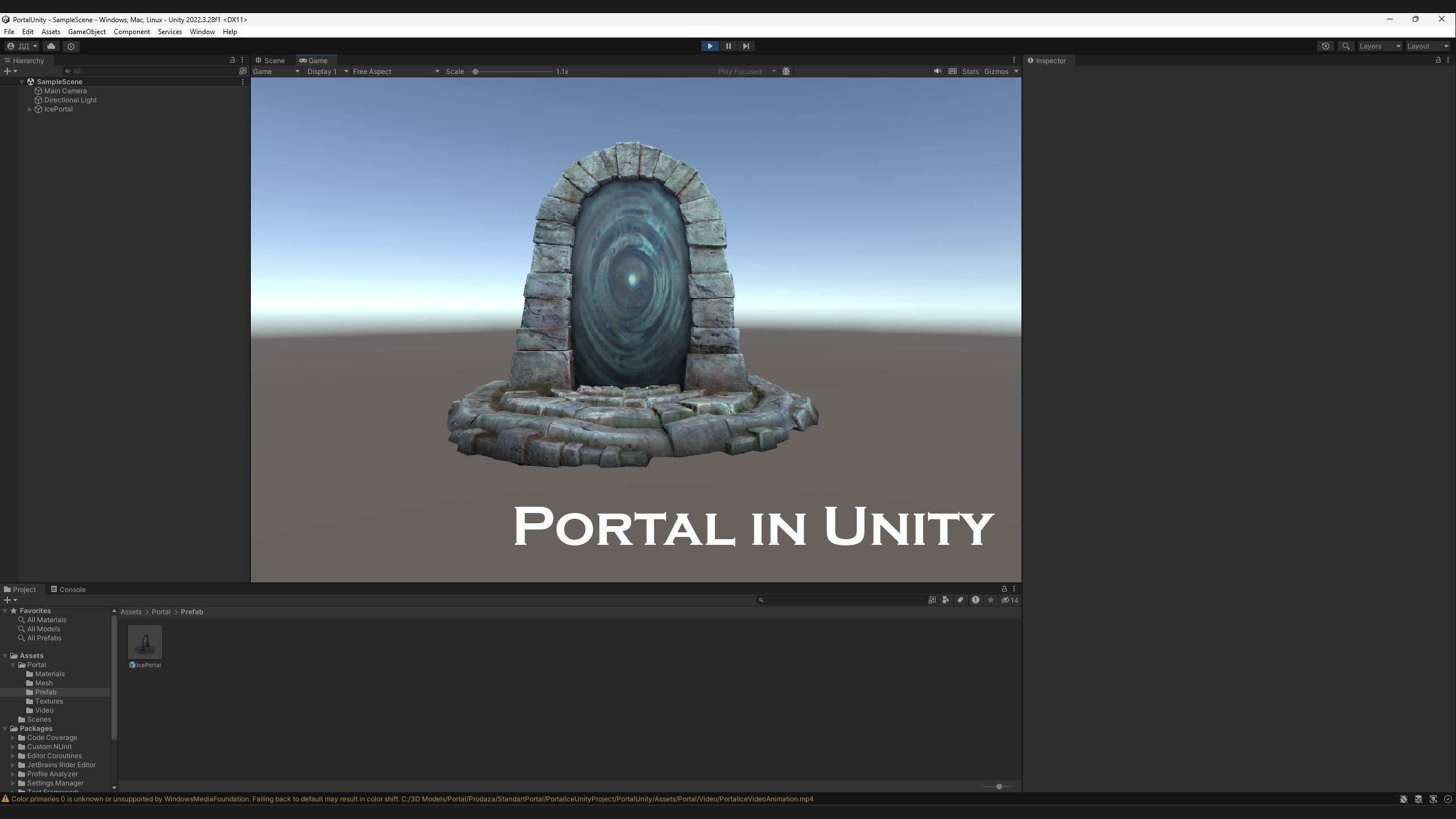The height and width of the screenshot is (819, 1456).
Task: Open the Unity account dropdown
Action: tap(22, 46)
